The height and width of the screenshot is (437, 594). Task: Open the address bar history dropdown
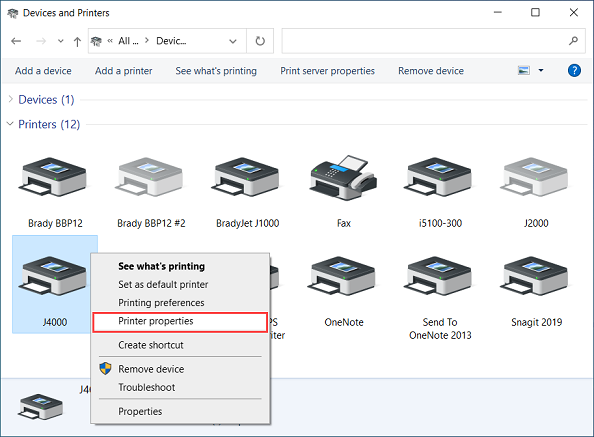[233, 41]
